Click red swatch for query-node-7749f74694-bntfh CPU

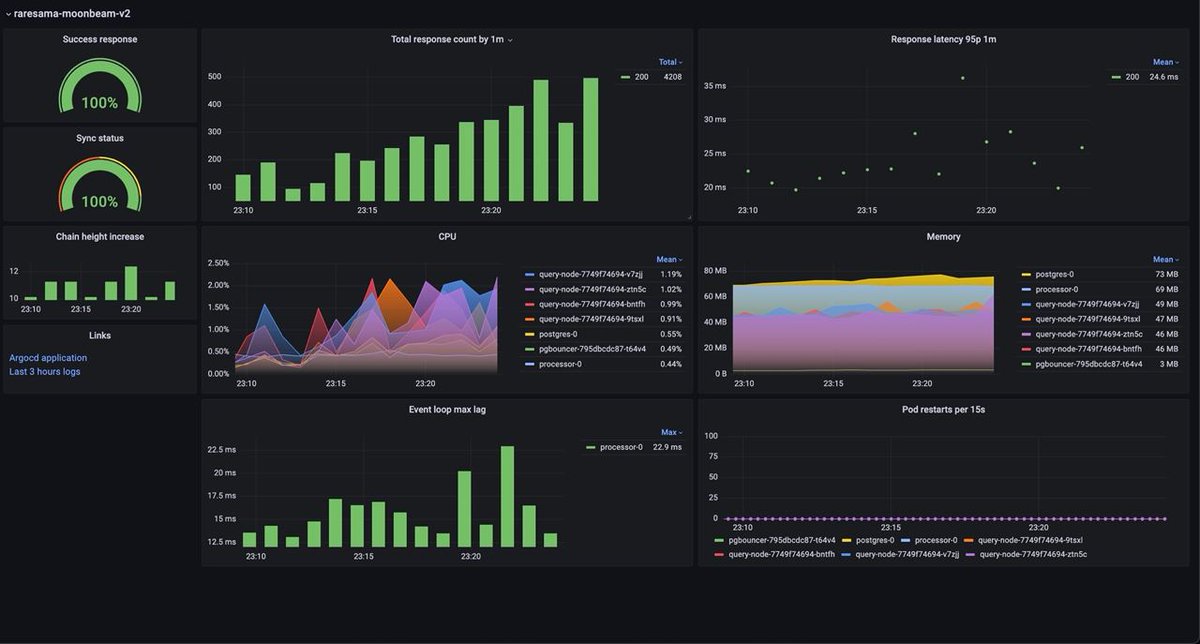tap(530, 304)
